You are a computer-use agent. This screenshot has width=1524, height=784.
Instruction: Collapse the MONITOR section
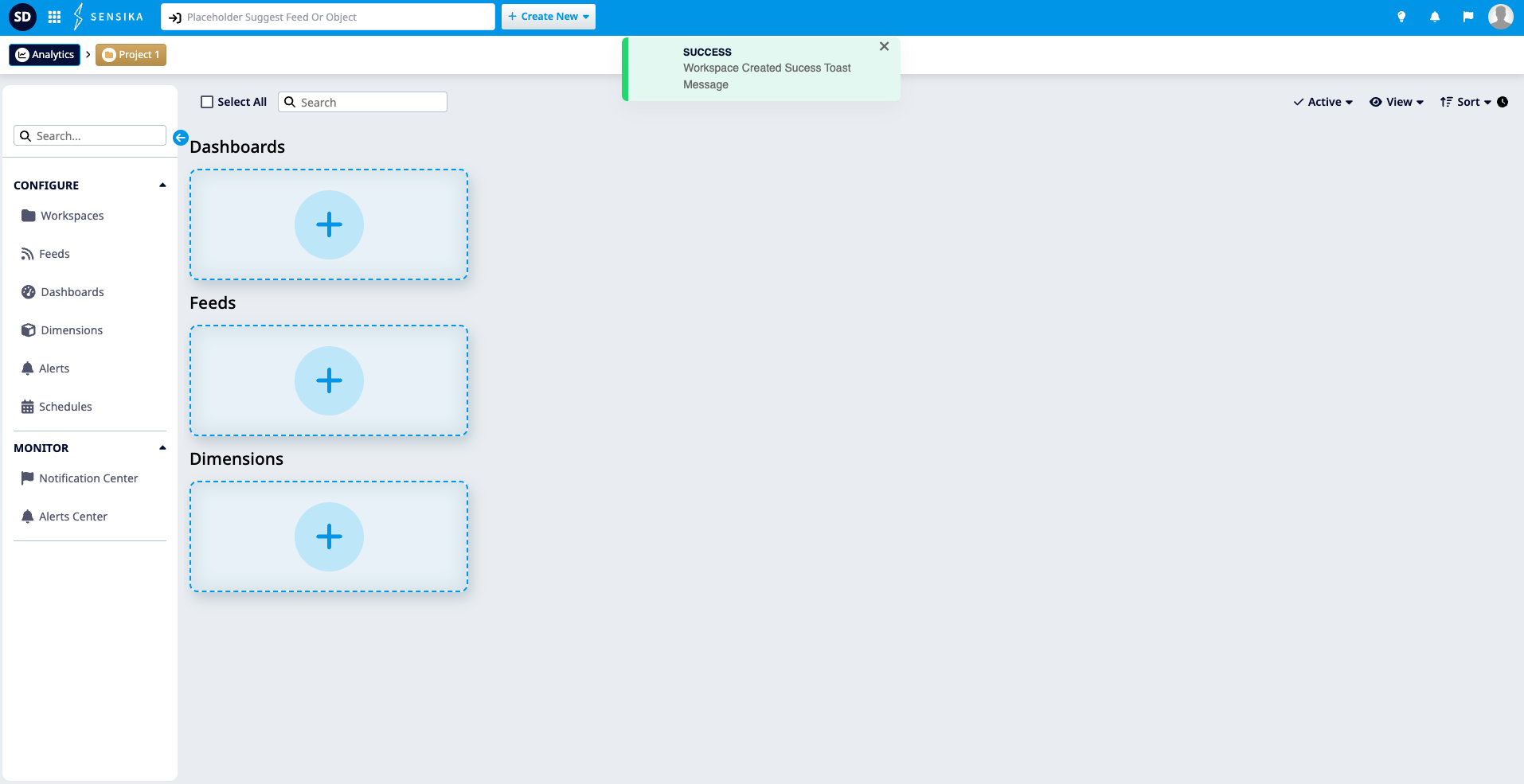click(162, 448)
